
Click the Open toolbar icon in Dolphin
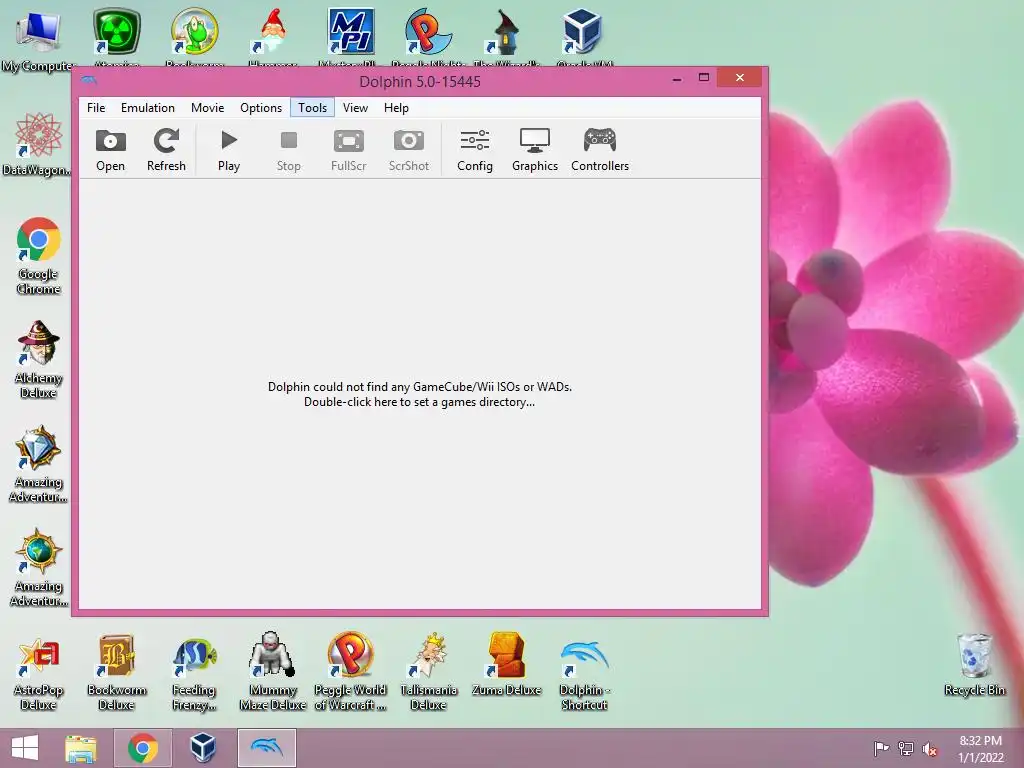[110, 150]
